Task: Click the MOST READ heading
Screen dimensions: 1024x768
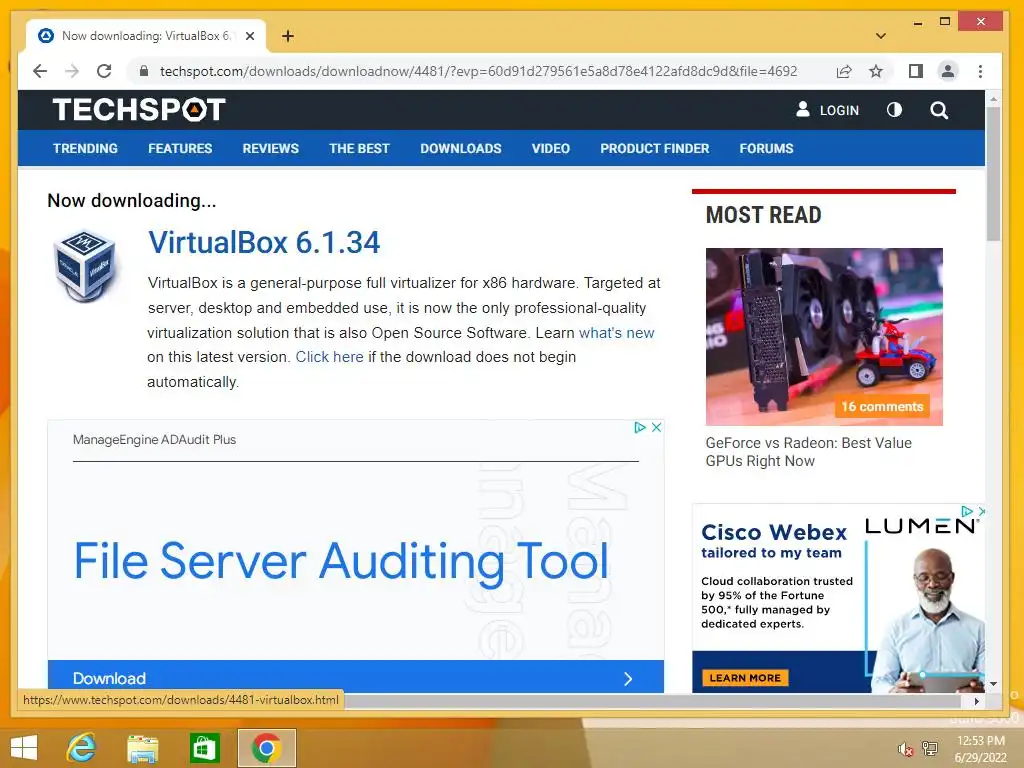Action: coord(763,215)
